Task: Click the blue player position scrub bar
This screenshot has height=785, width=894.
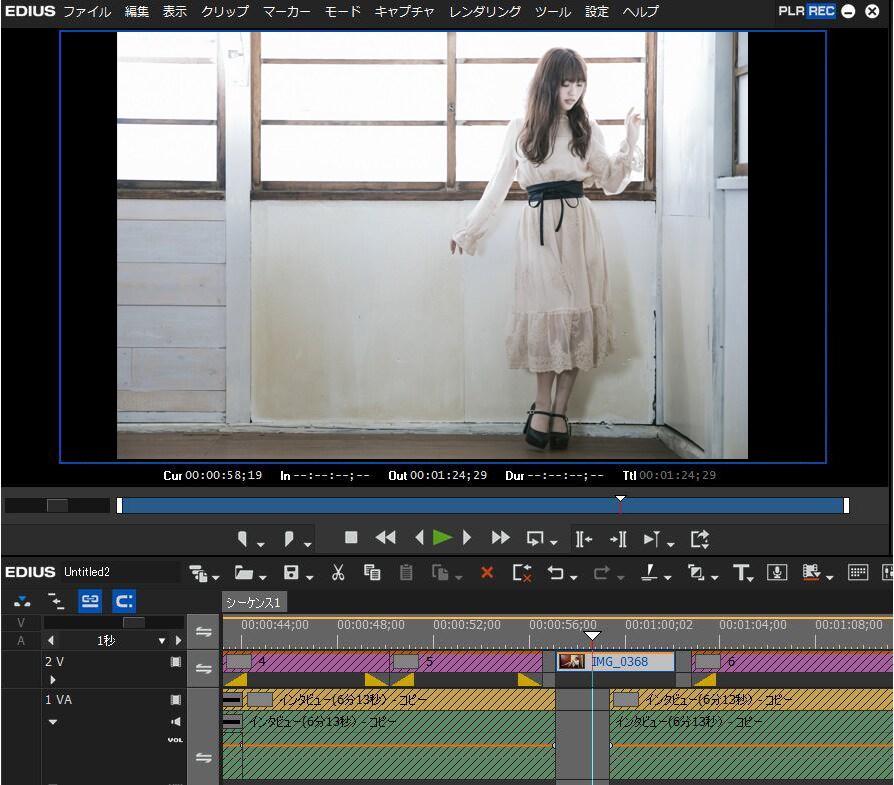Action: click(x=482, y=505)
